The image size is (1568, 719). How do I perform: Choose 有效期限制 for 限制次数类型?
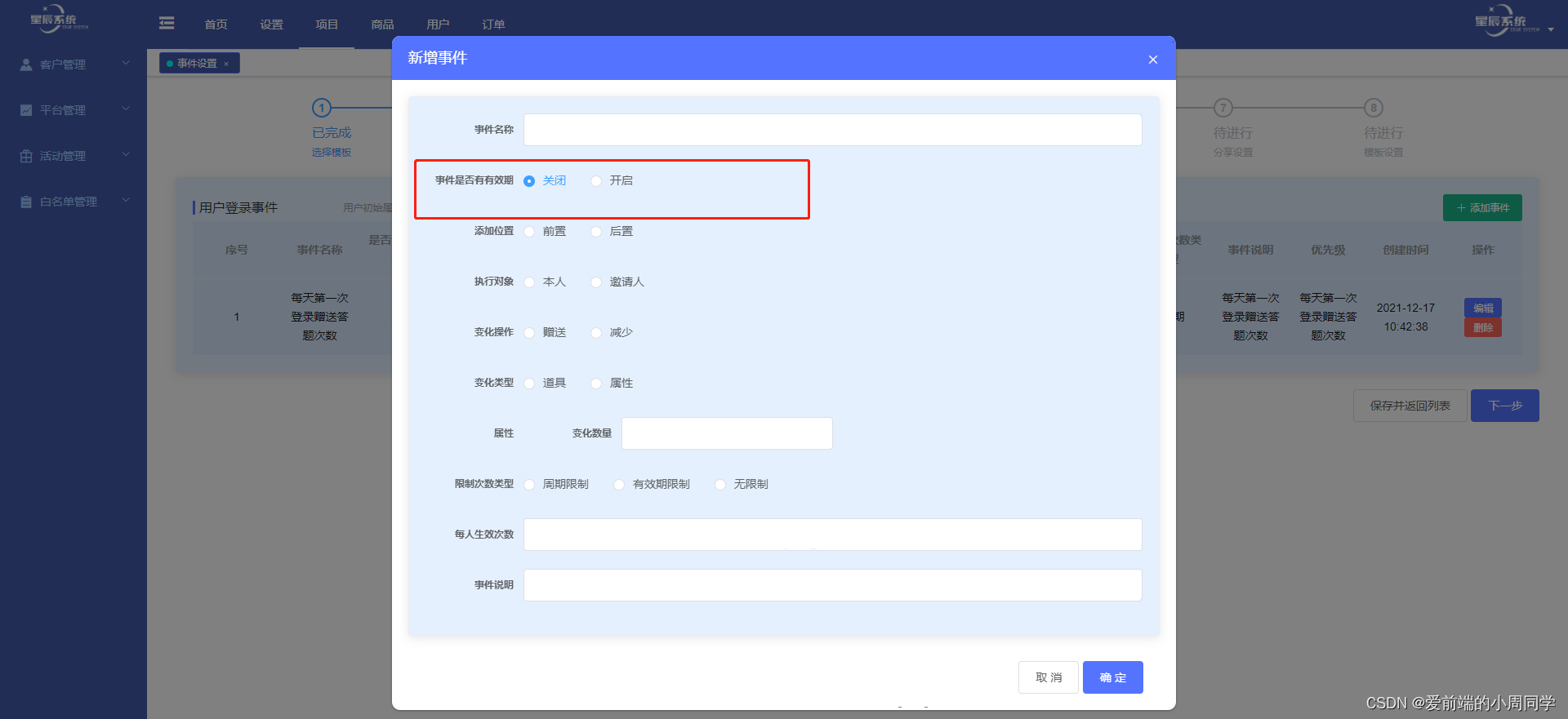pyautogui.click(x=619, y=485)
